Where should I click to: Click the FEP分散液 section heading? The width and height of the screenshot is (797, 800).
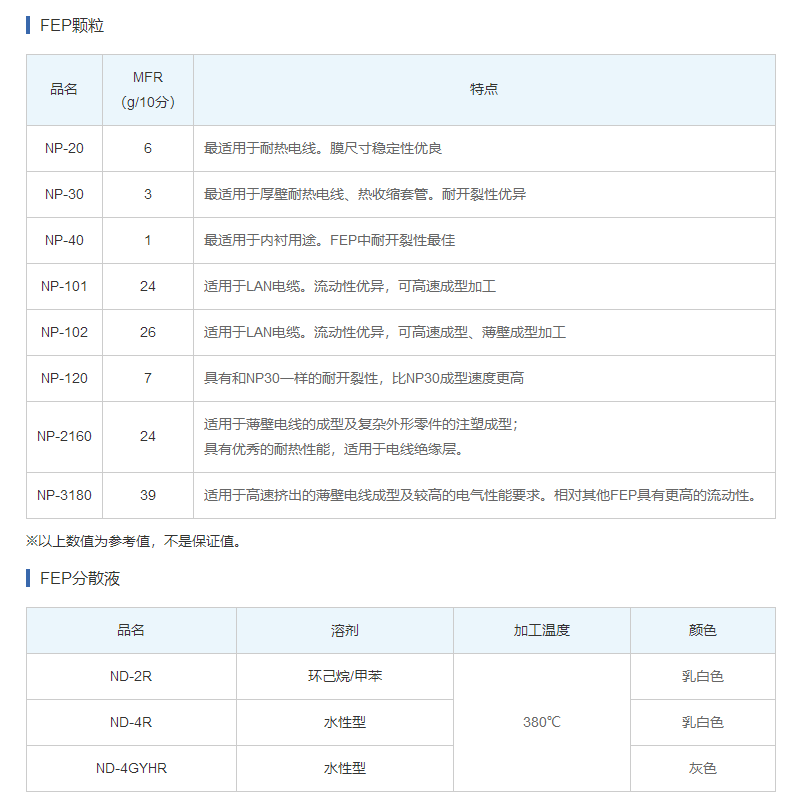tap(80, 578)
